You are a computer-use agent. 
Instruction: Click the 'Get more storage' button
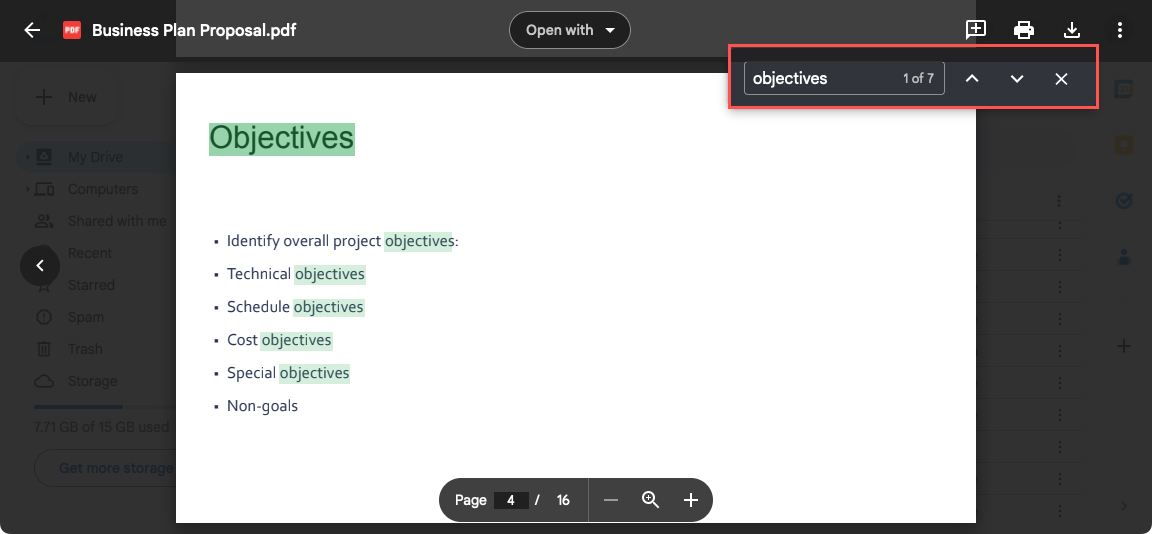pyautogui.click(x=107, y=468)
